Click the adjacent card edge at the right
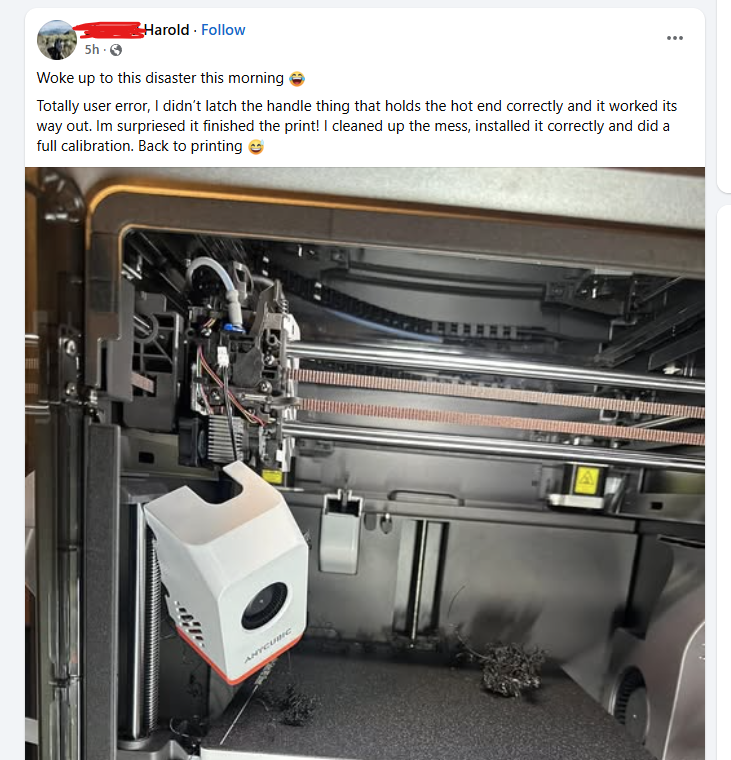 point(724,97)
